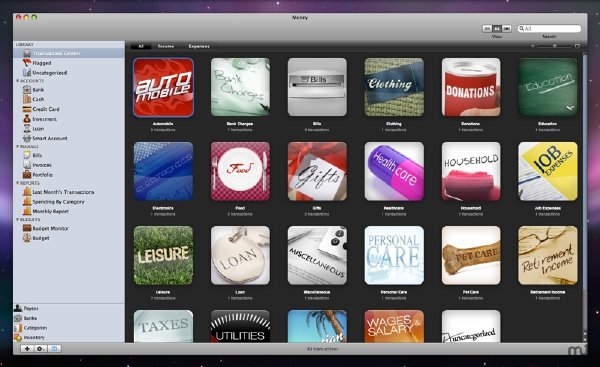This screenshot has width=600, height=367.
Task: Open the gear action menu
Action: pos(41,349)
